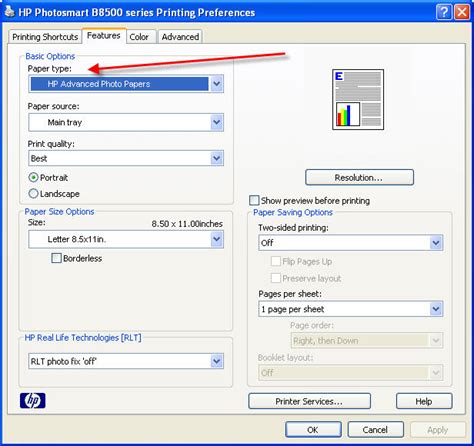Image resolution: width=474 pixels, height=446 pixels.
Task: Click the Paper type: label
Action: pyautogui.click(x=50, y=69)
